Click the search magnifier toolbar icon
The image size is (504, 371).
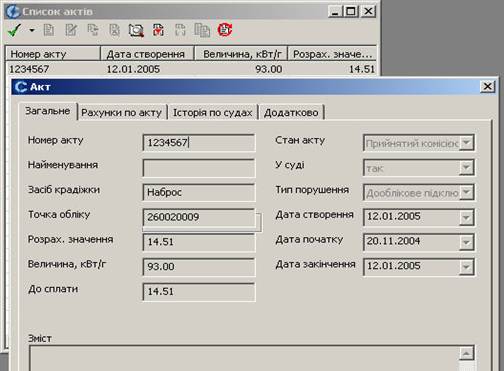tap(136, 30)
